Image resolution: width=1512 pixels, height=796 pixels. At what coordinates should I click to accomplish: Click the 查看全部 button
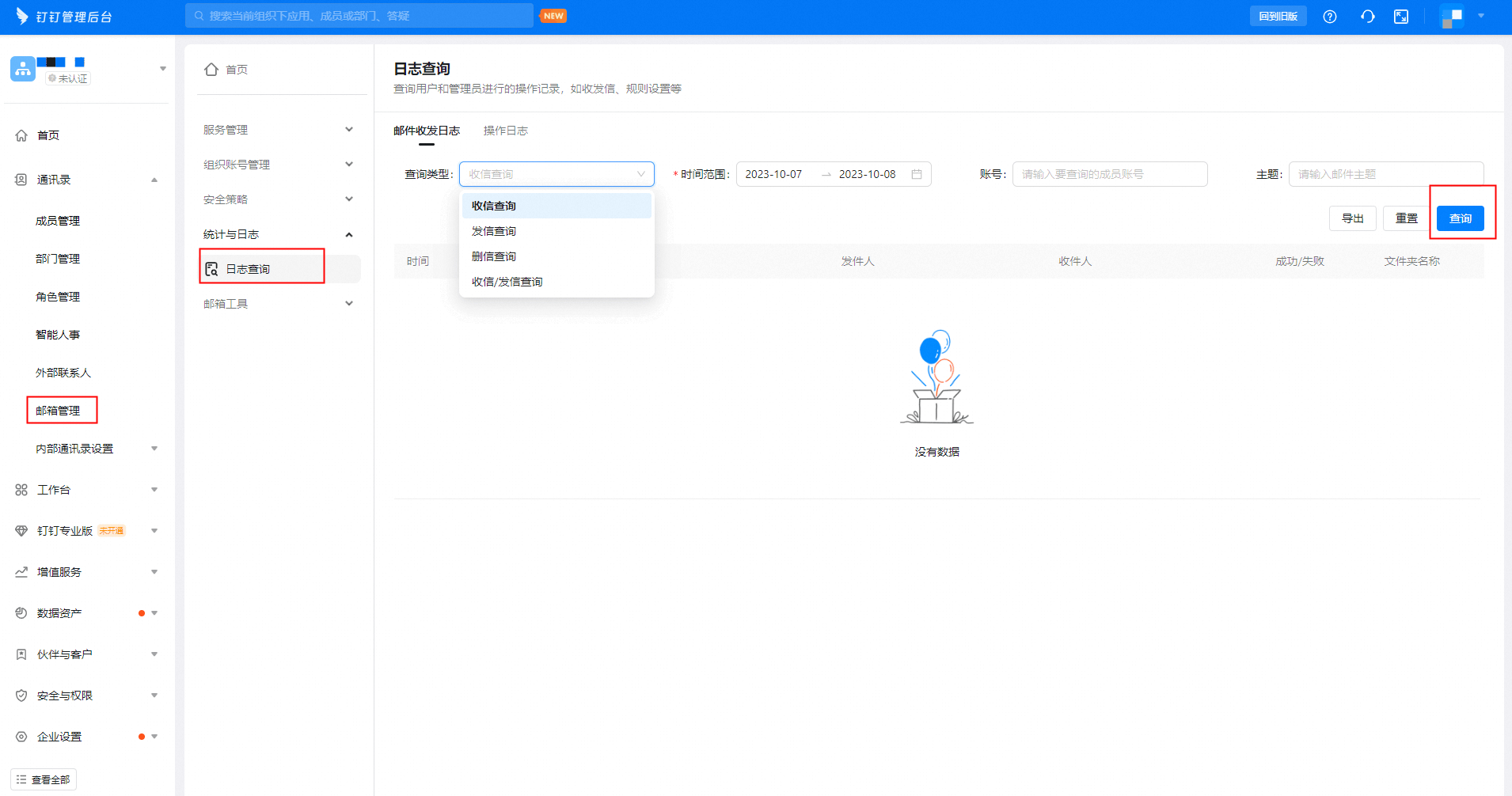click(x=44, y=779)
